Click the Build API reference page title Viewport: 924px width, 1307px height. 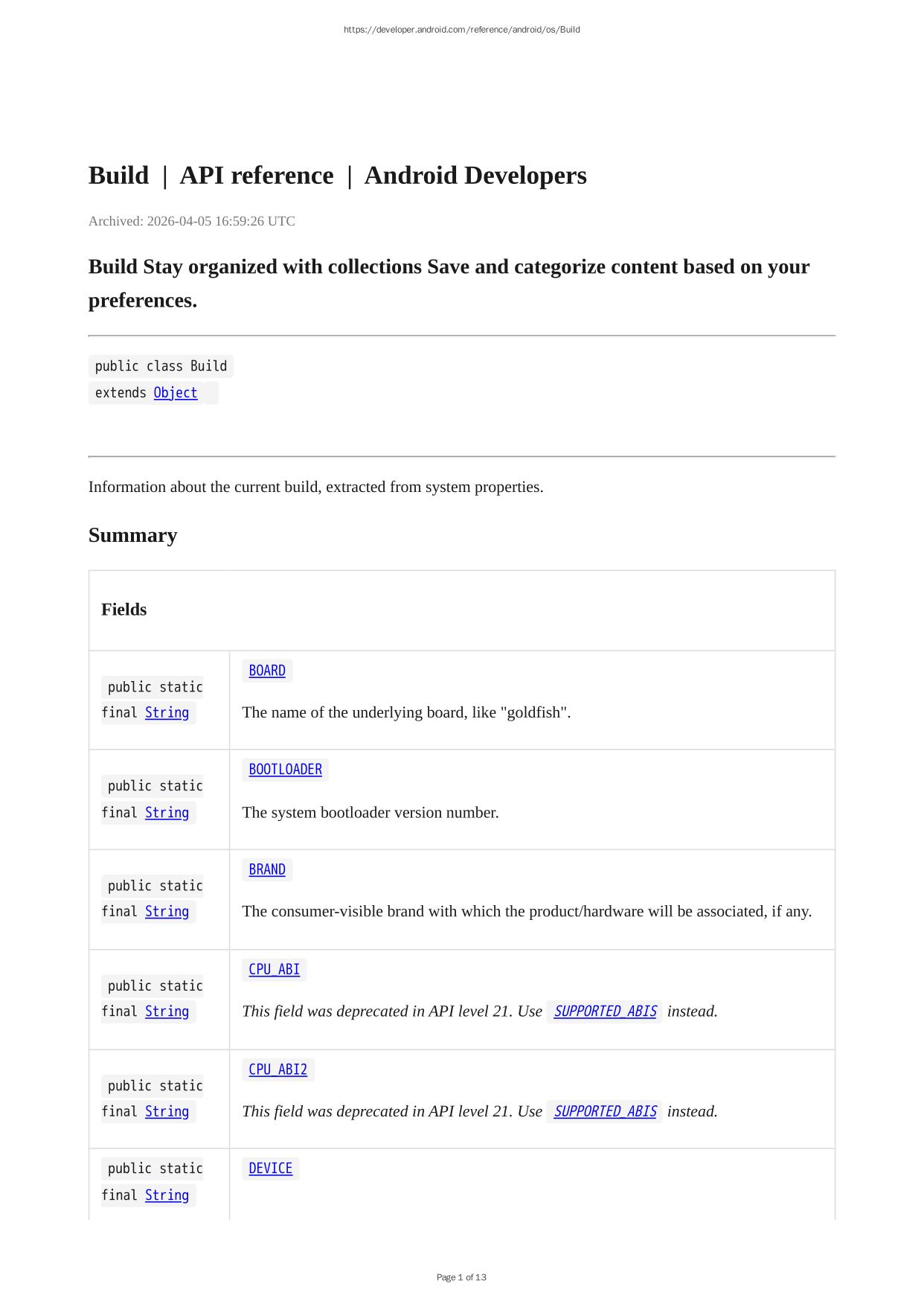[x=337, y=176]
